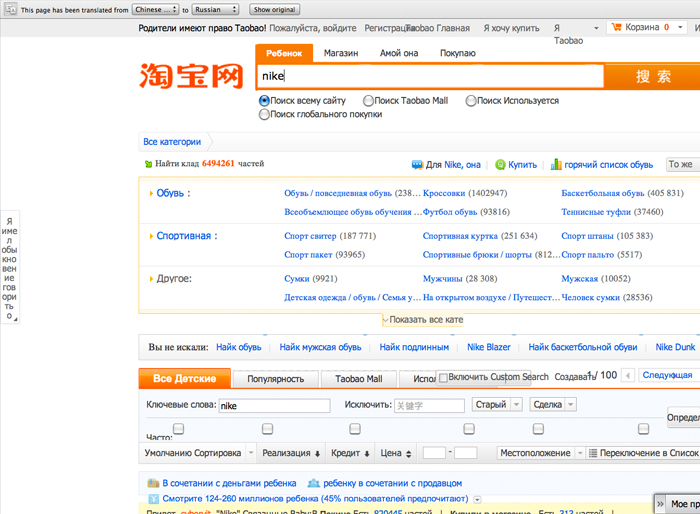Screen dimensions: 700x514
Task: Expand the Другое category arrow
Action: click(151, 279)
